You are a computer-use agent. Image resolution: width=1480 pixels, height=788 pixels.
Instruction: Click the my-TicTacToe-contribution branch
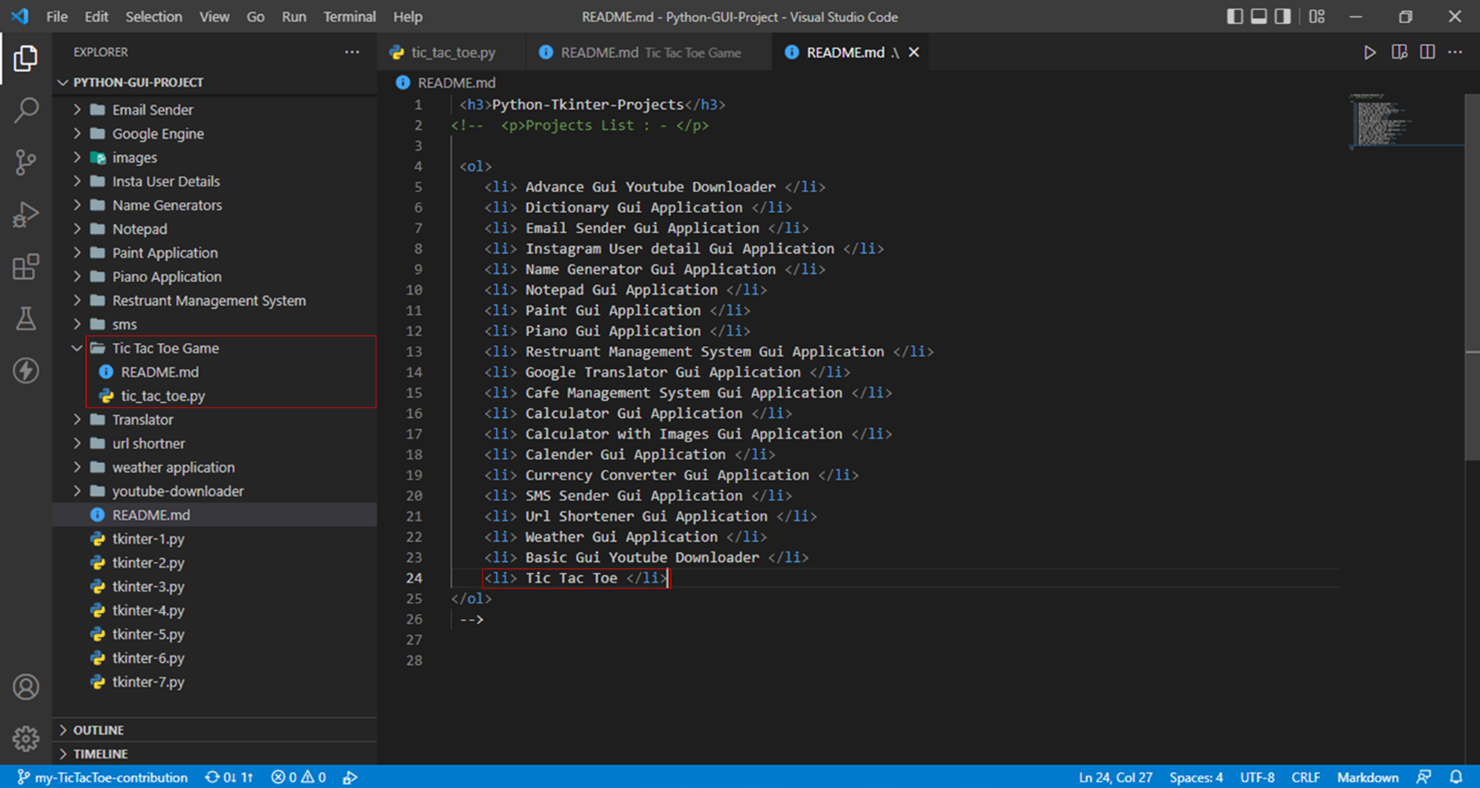pos(102,777)
